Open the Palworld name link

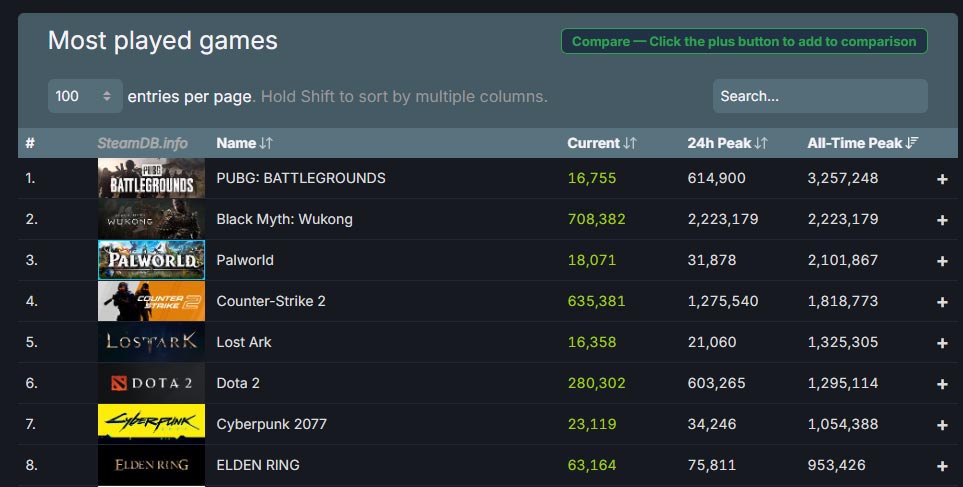(245, 260)
